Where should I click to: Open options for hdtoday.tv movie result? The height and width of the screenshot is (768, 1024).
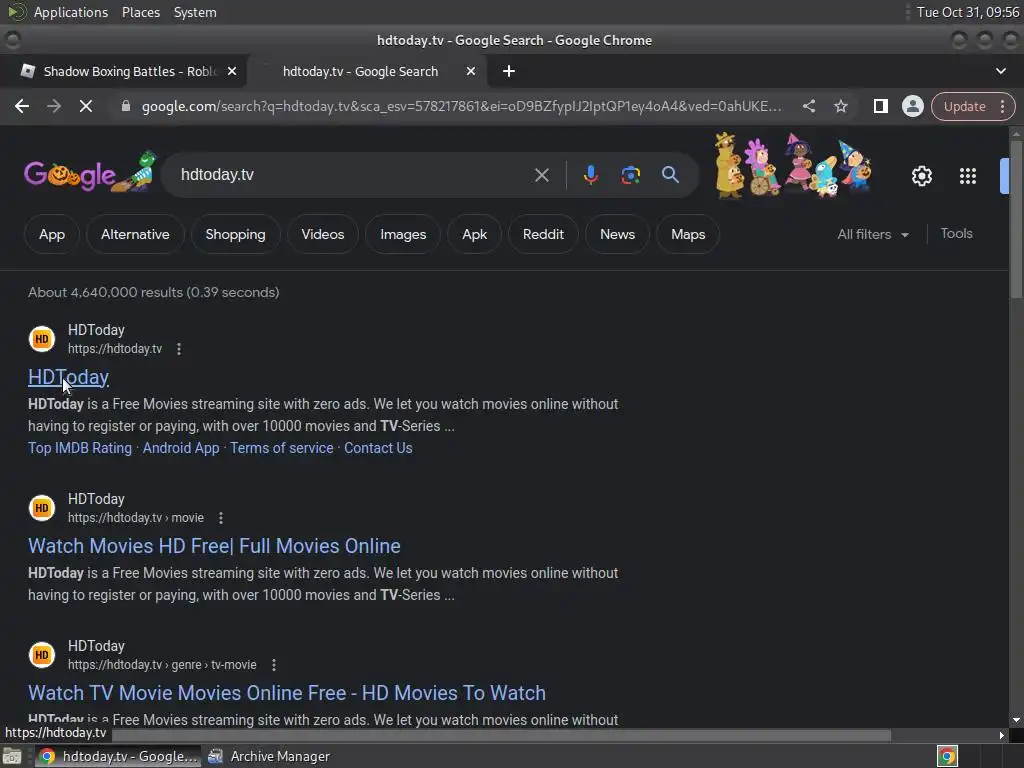point(221,518)
